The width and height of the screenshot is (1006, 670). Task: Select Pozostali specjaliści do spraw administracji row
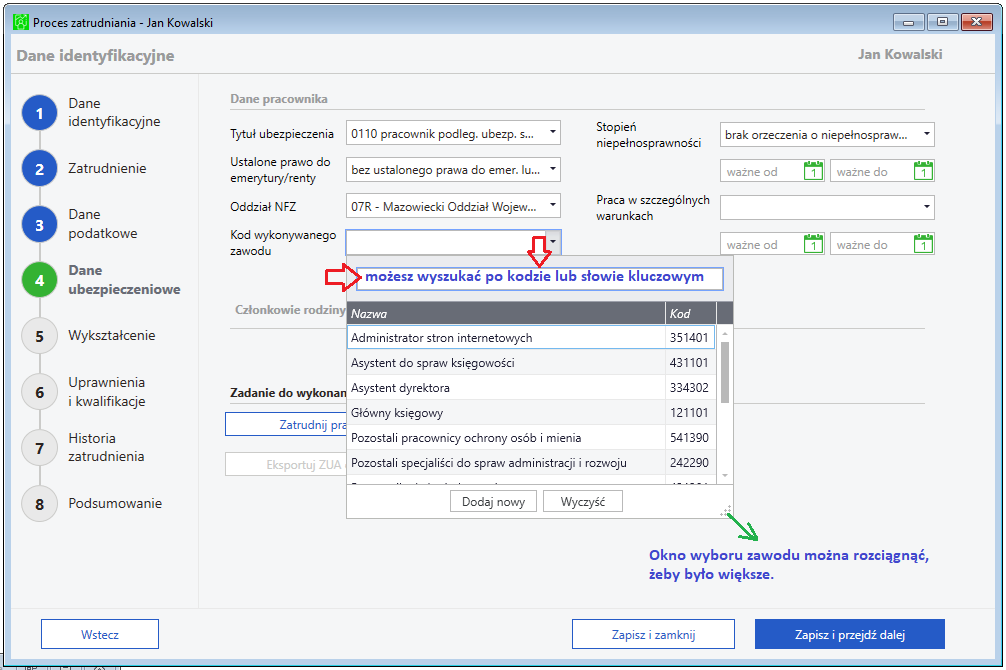[x=531, y=463]
